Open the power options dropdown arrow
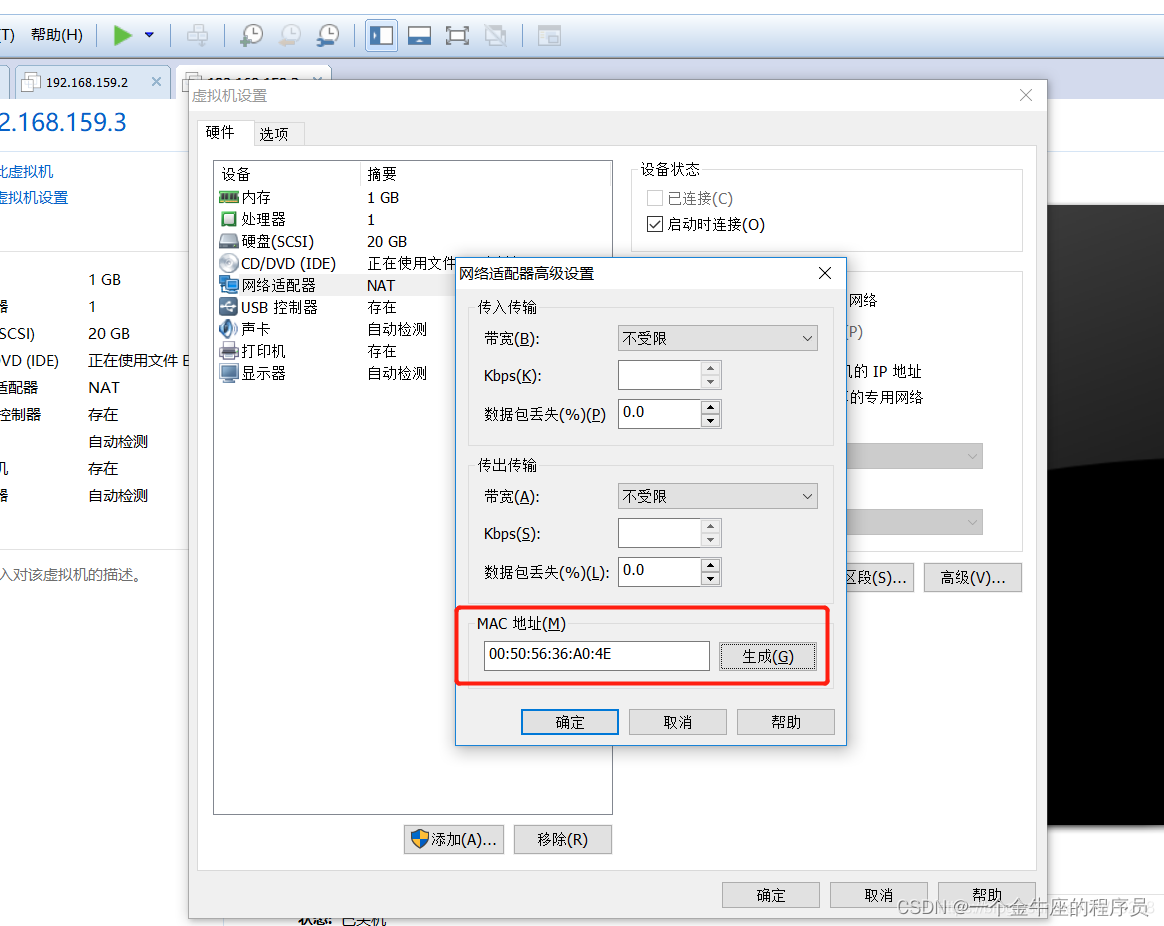 [x=149, y=35]
